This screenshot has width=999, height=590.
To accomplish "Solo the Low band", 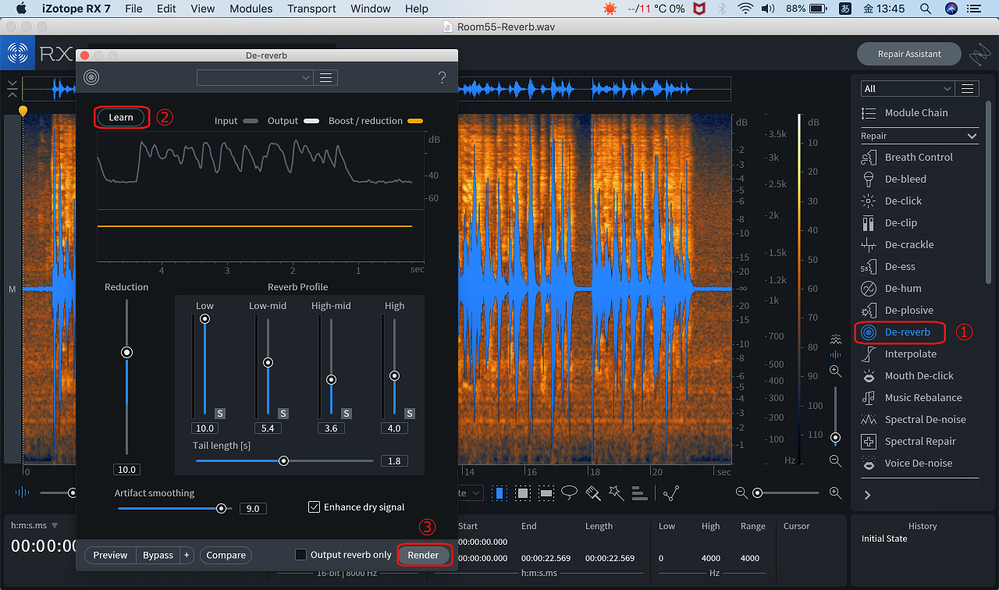I will tap(220, 414).
